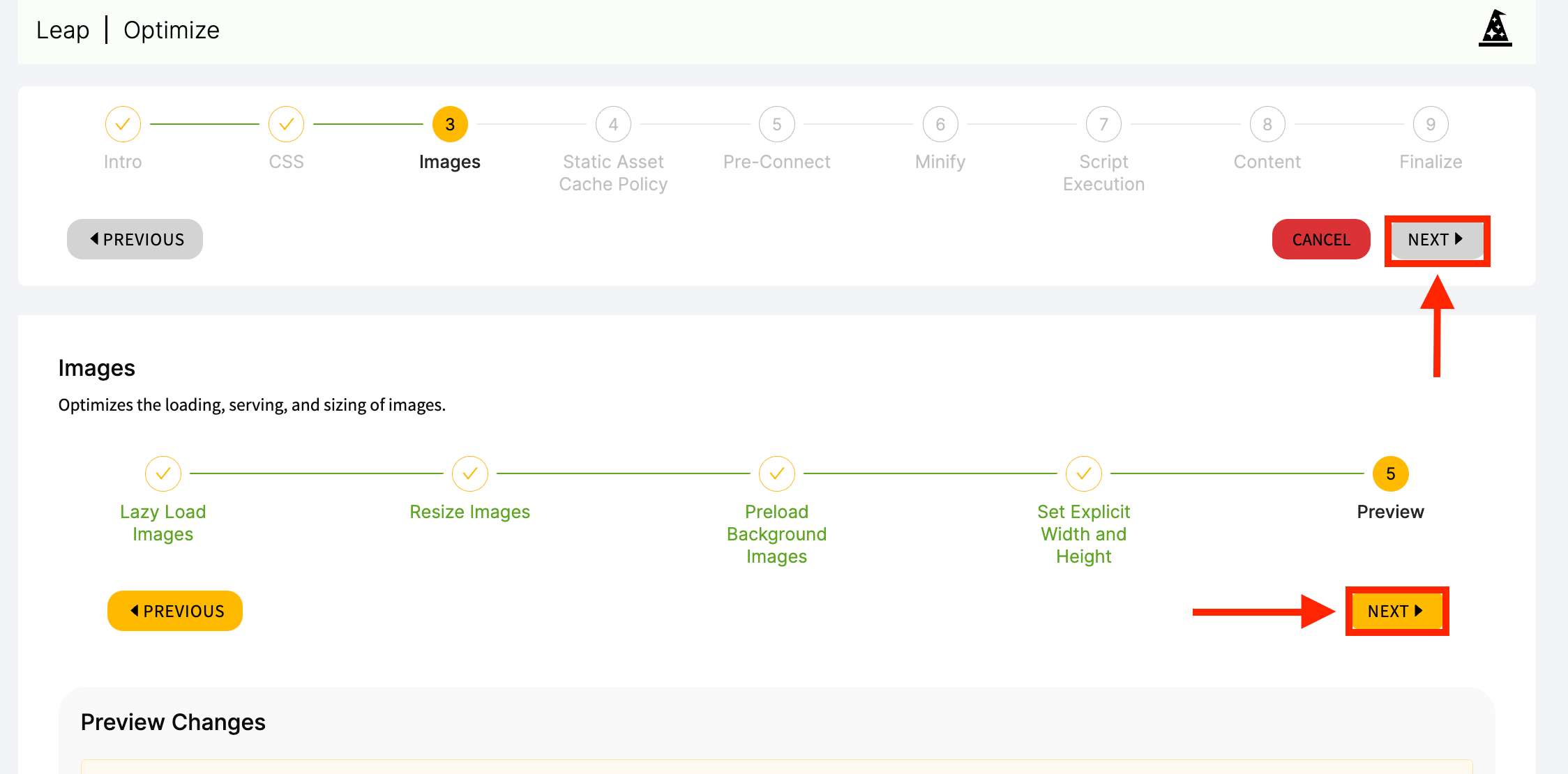The height and width of the screenshot is (774, 1568).
Task: Click the images optimization description text
Action: coord(252,405)
